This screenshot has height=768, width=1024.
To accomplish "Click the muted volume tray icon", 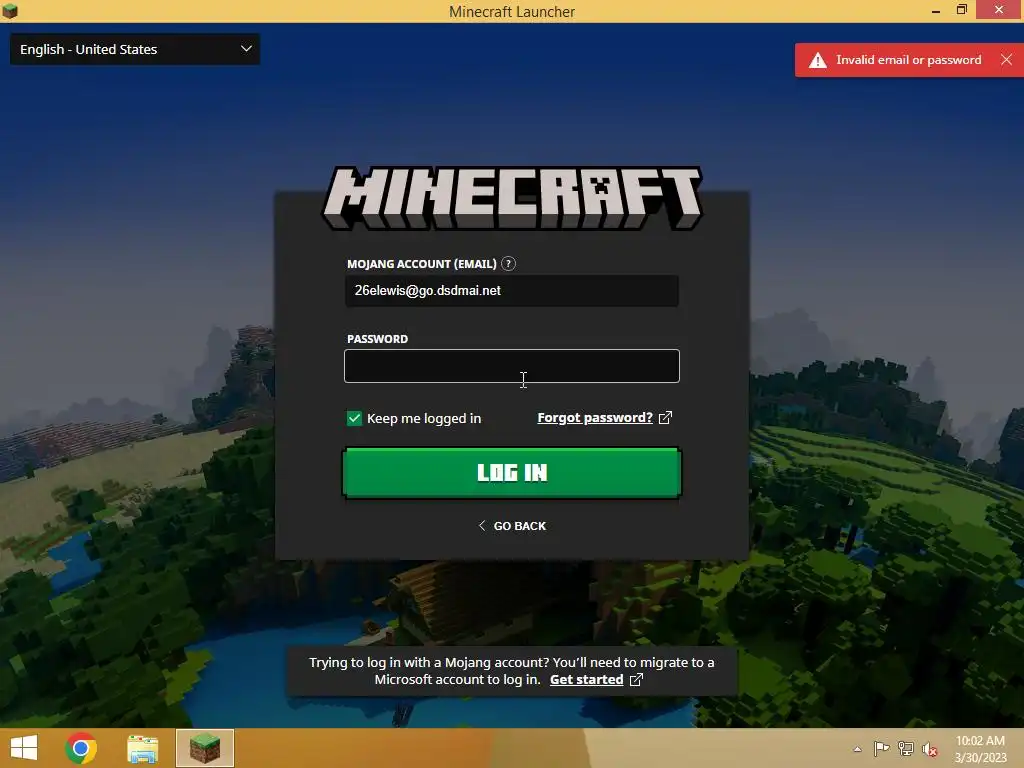I will pyautogui.click(x=930, y=749).
